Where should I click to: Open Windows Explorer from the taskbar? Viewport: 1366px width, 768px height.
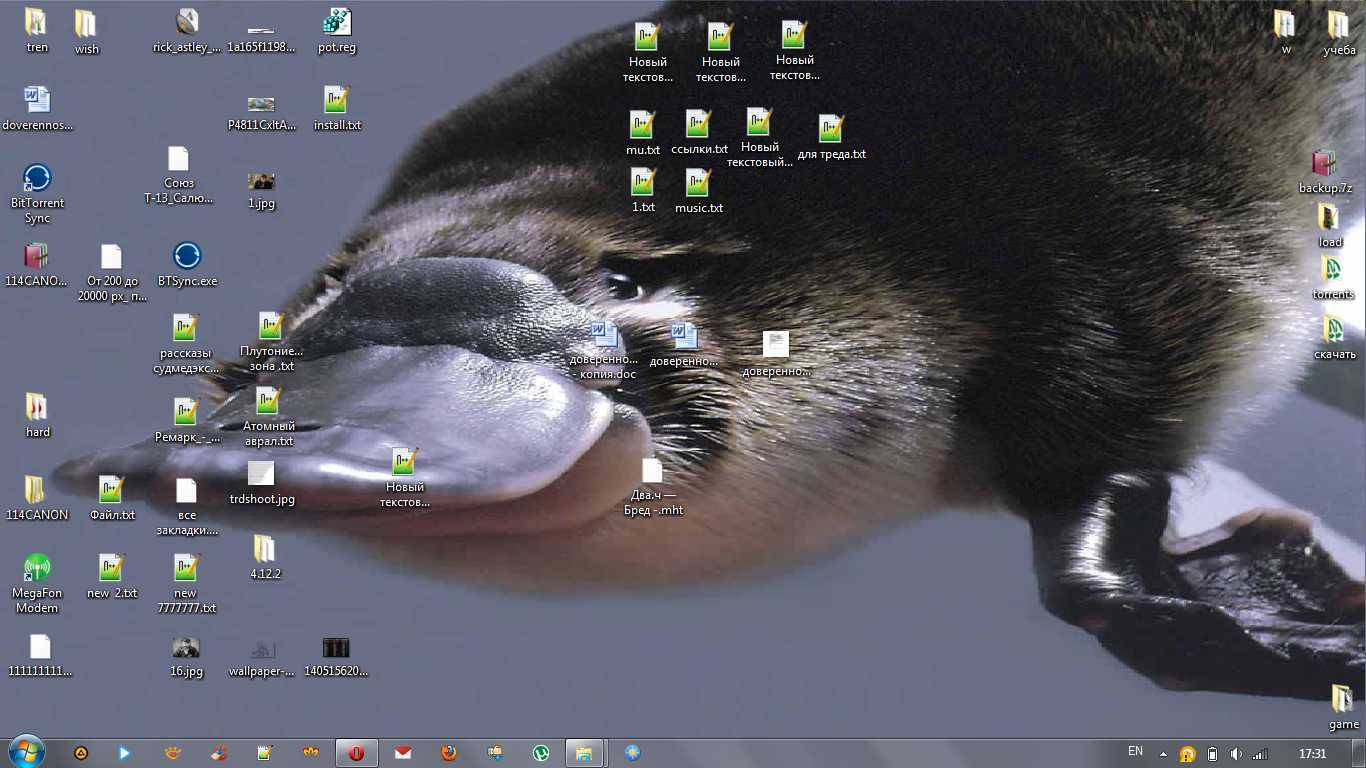(584, 753)
